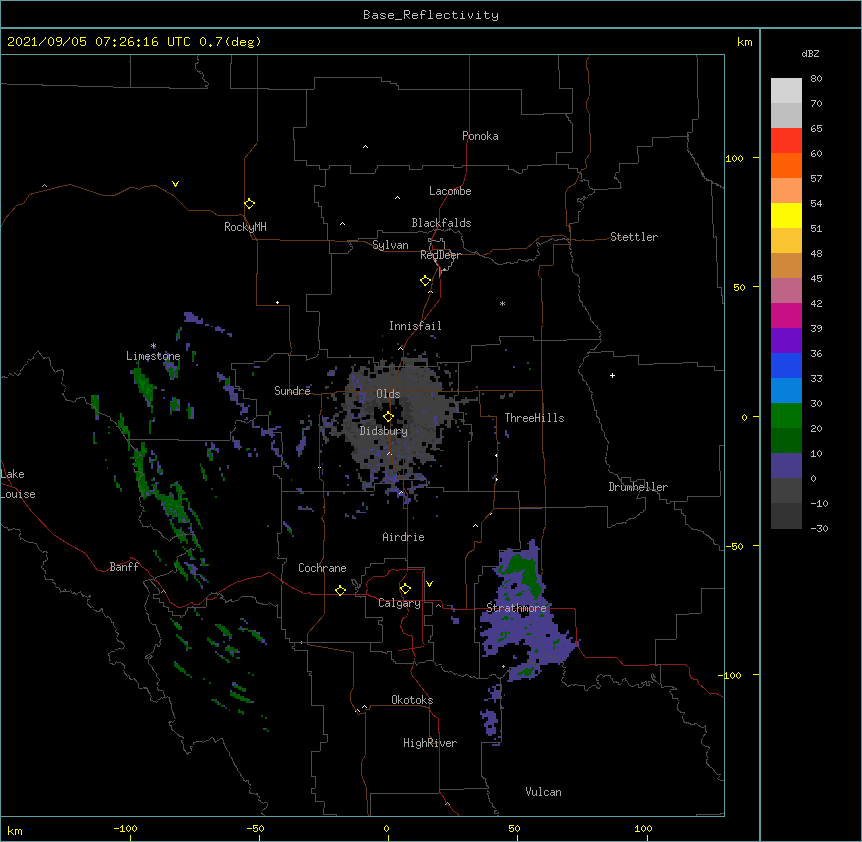Click the Olds label
862x842 pixels.
388,394
